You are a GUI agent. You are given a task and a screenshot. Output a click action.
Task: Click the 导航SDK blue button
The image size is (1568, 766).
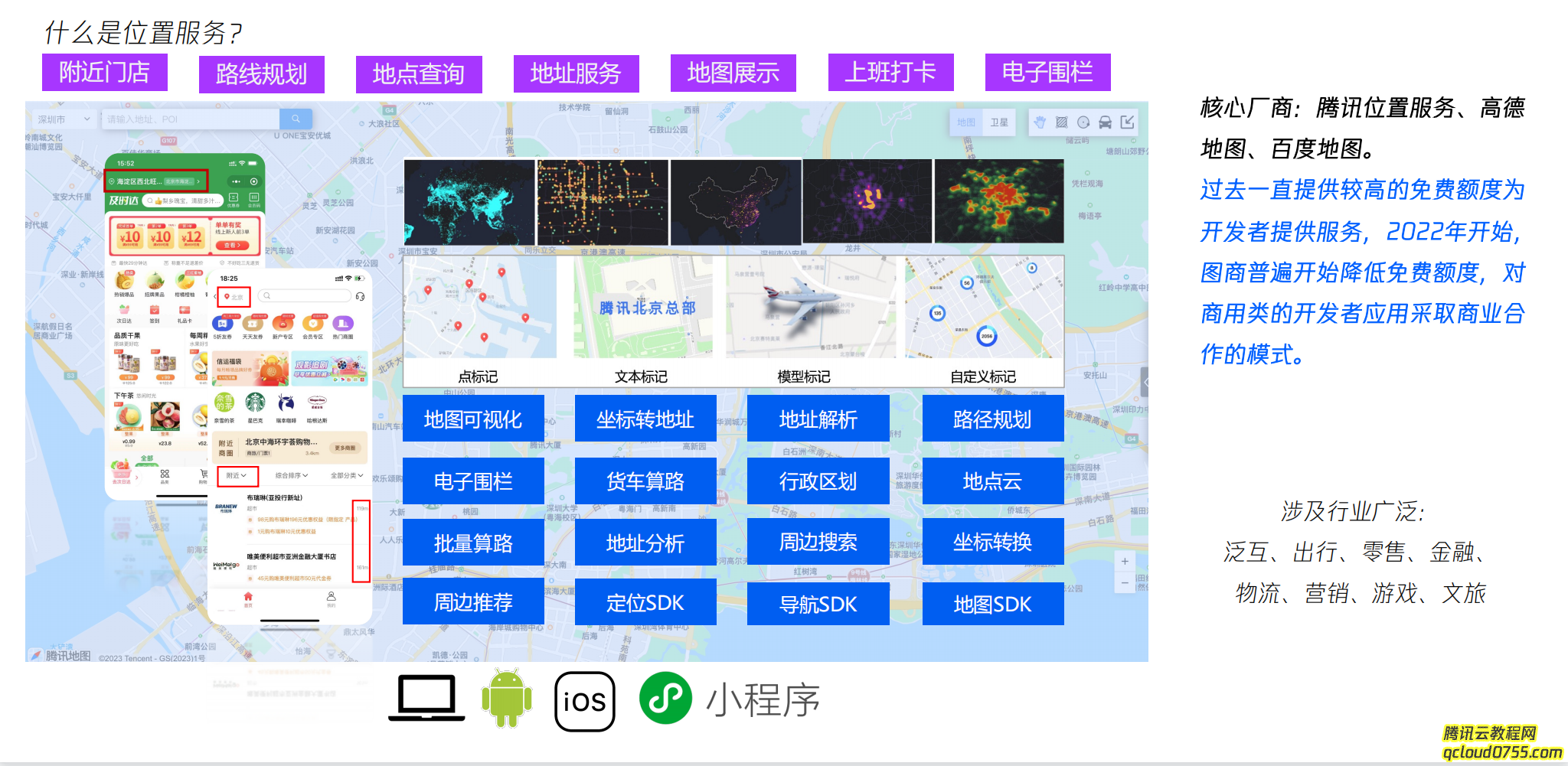pyautogui.click(x=818, y=605)
